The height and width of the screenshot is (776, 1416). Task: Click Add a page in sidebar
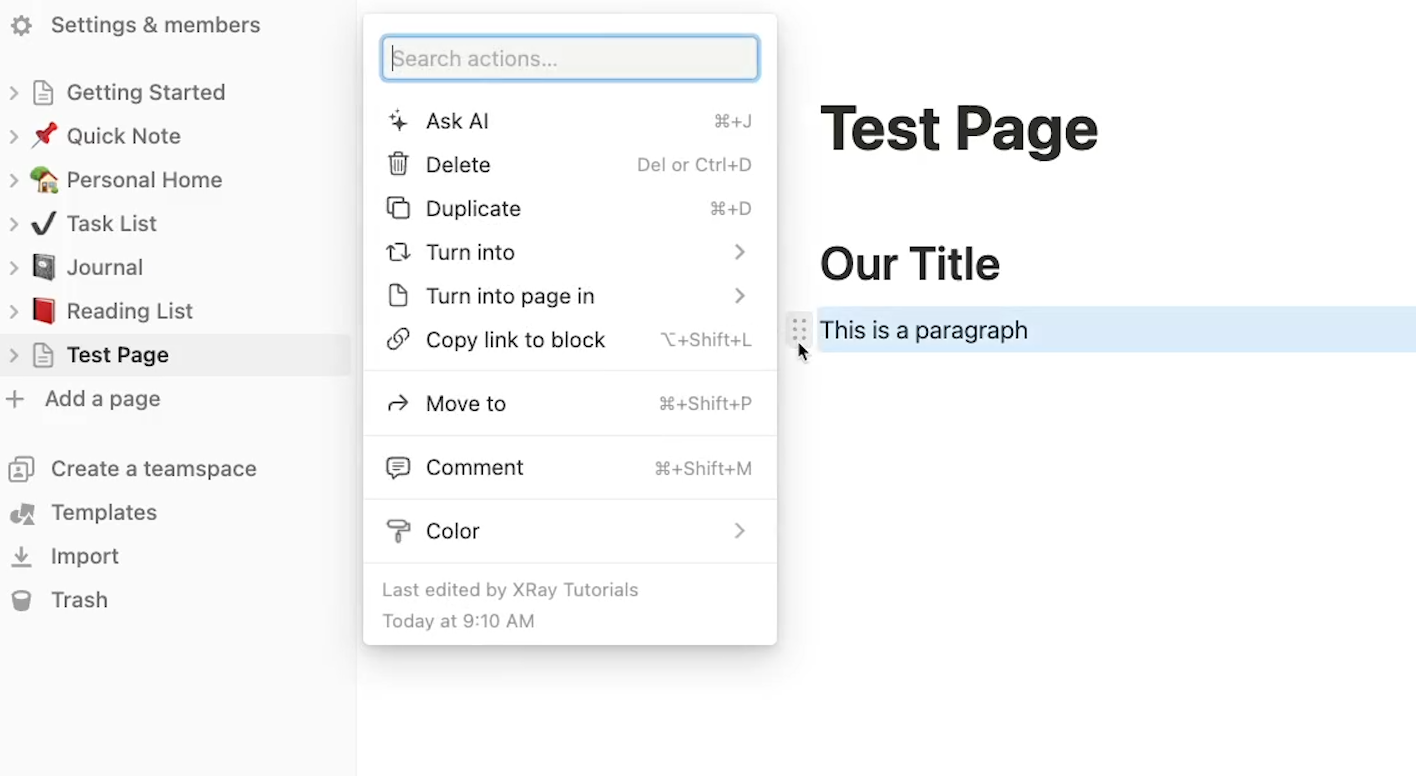(x=103, y=399)
